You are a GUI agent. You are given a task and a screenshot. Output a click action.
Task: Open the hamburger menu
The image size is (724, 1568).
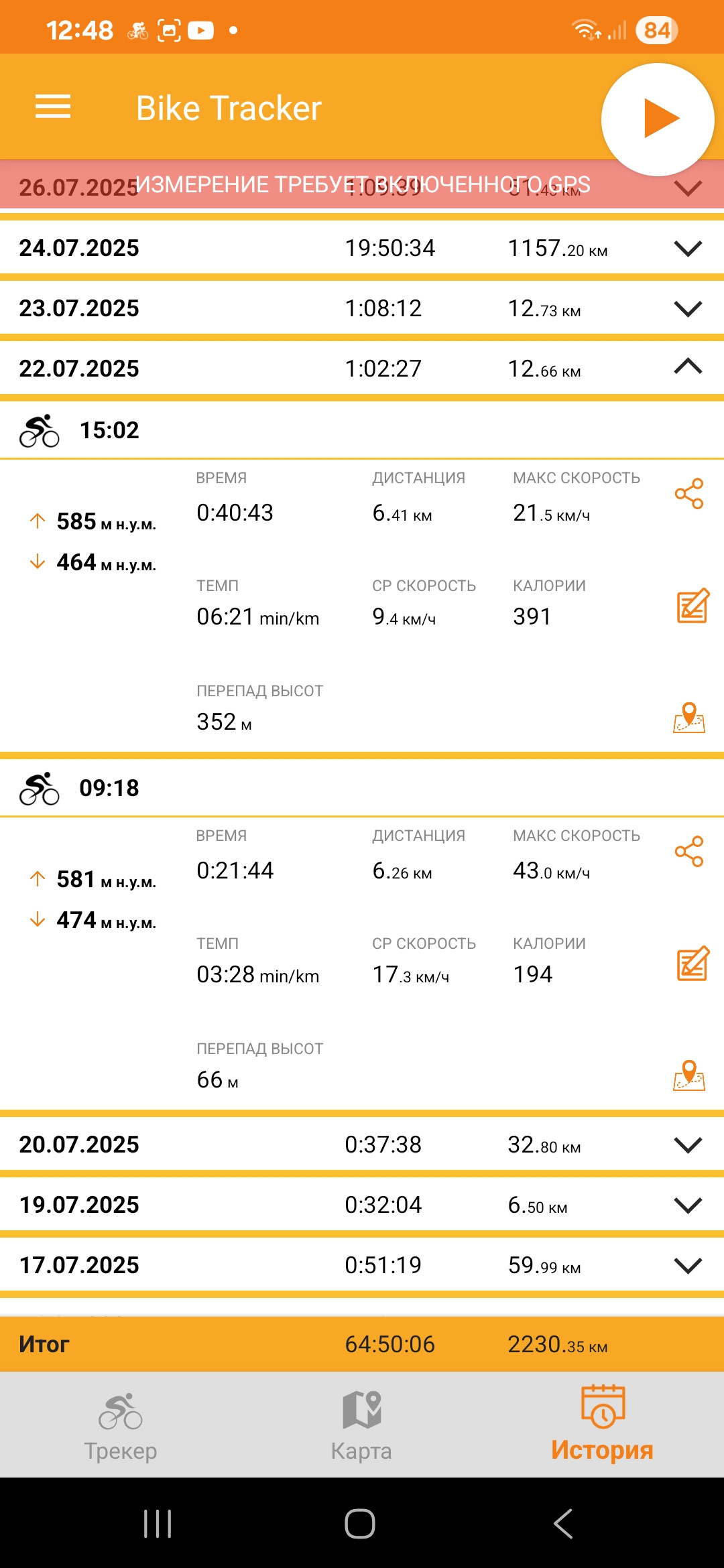pyautogui.click(x=53, y=107)
